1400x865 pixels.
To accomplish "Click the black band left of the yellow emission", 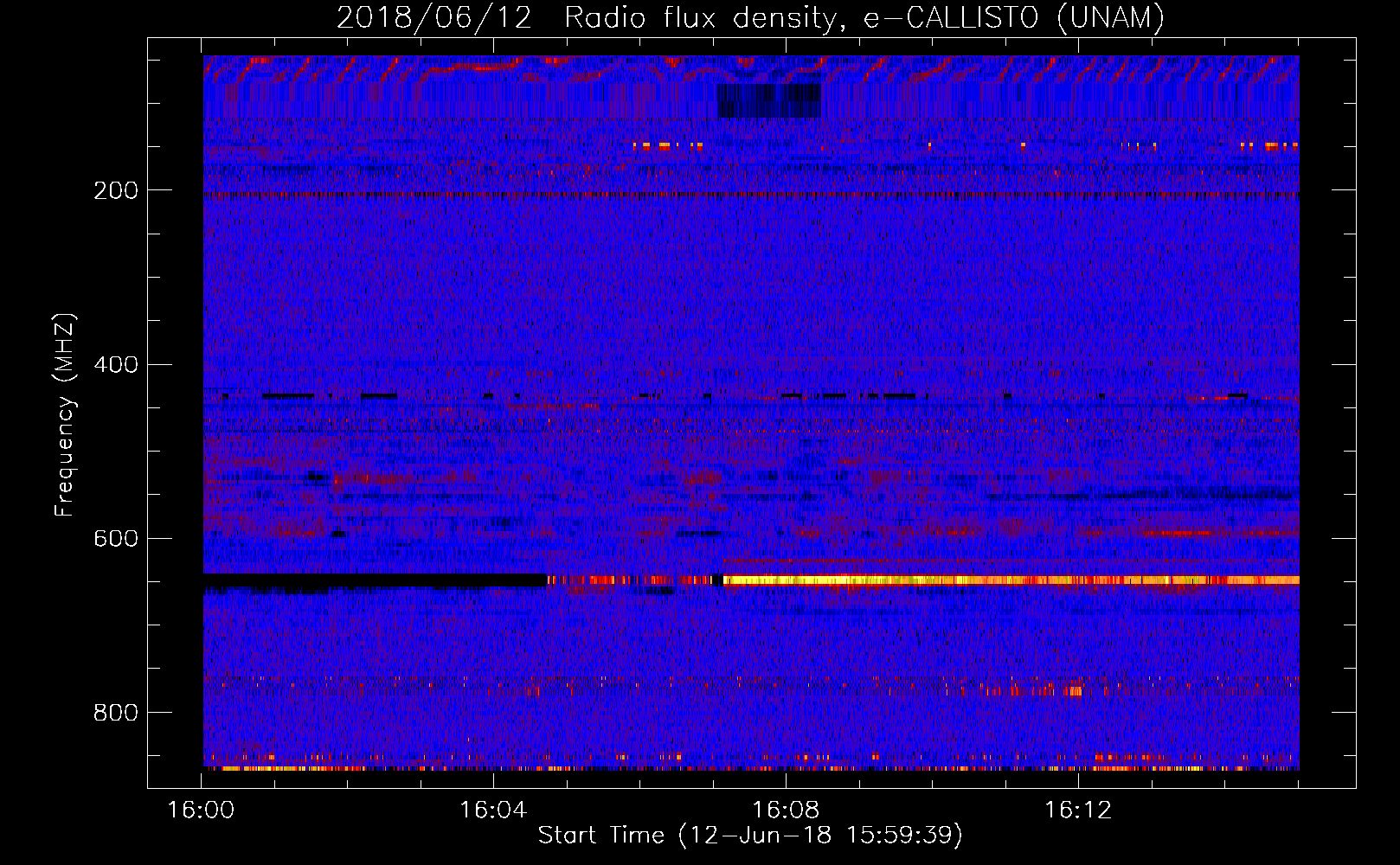I will [375, 580].
